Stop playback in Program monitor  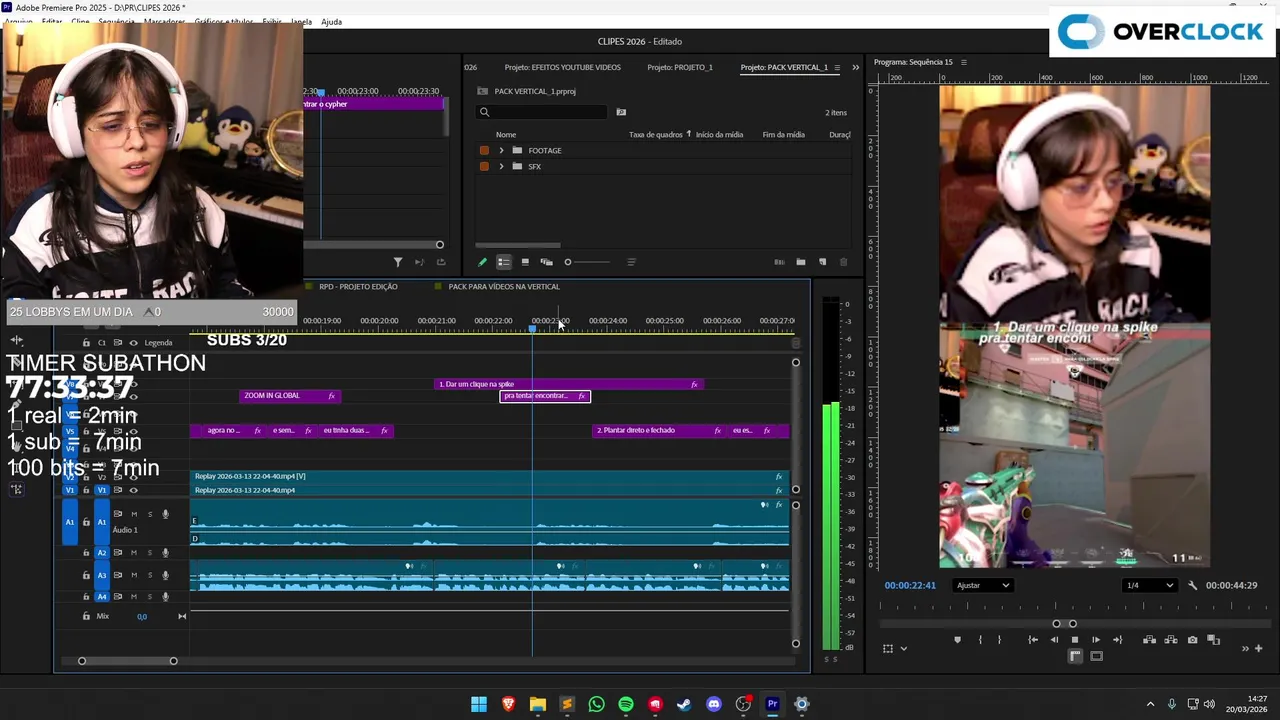point(1075,640)
